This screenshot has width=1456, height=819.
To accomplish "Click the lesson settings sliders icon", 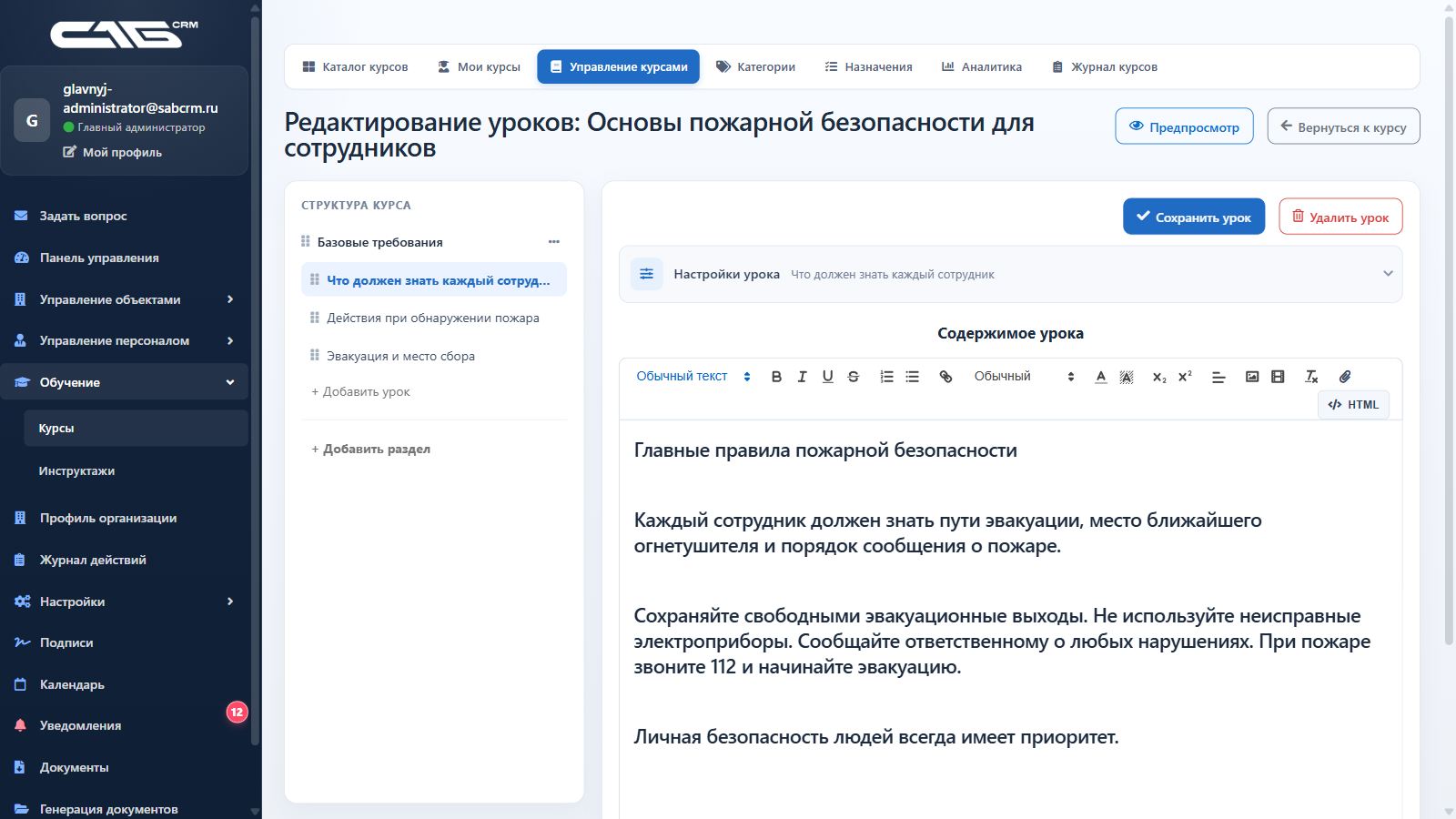I will tap(646, 274).
